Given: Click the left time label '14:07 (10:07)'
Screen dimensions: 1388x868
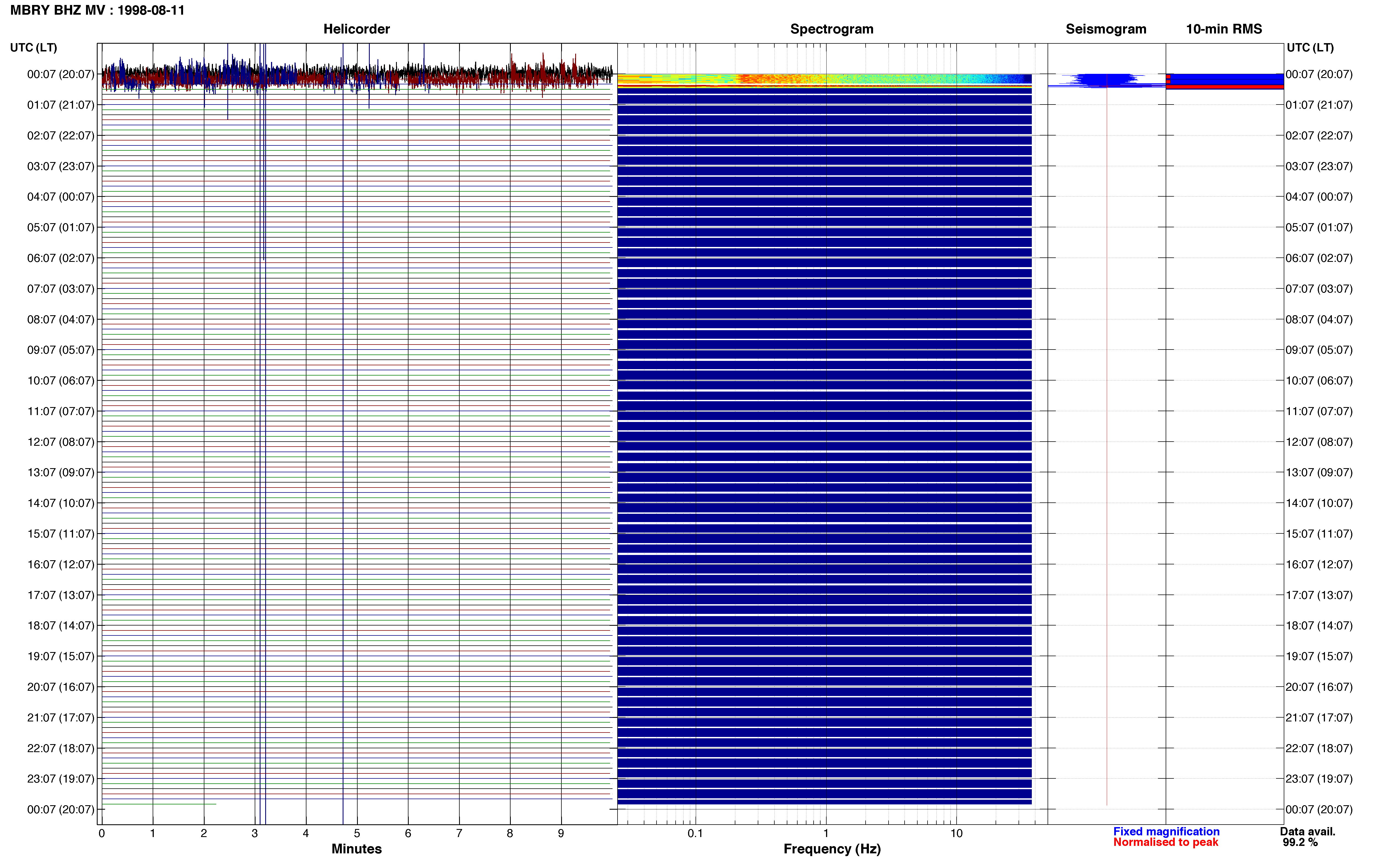Looking at the screenshot, I should (x=61, y=503).
